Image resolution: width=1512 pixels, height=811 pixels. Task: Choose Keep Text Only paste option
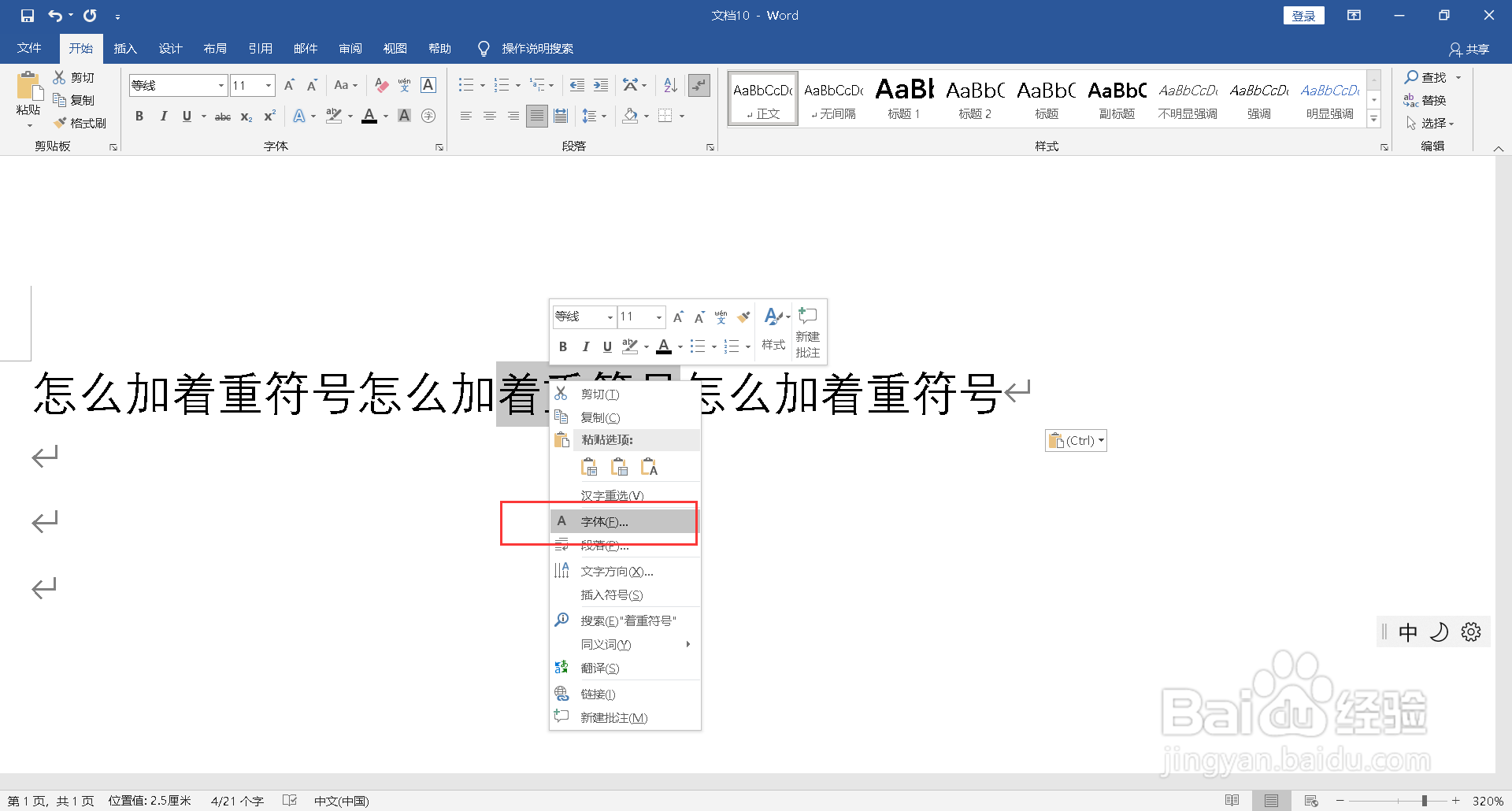tap(649, 467)
